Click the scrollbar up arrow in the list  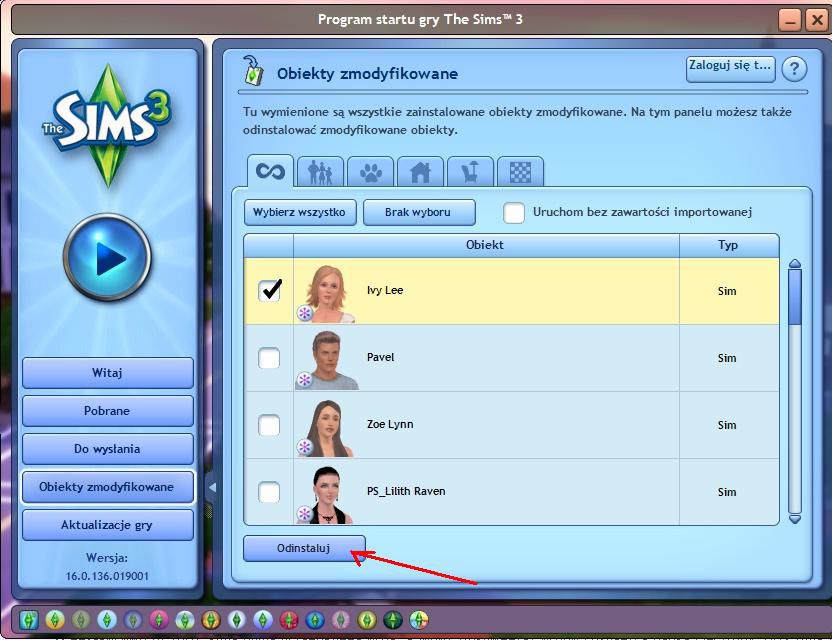[x=795, y=265]
